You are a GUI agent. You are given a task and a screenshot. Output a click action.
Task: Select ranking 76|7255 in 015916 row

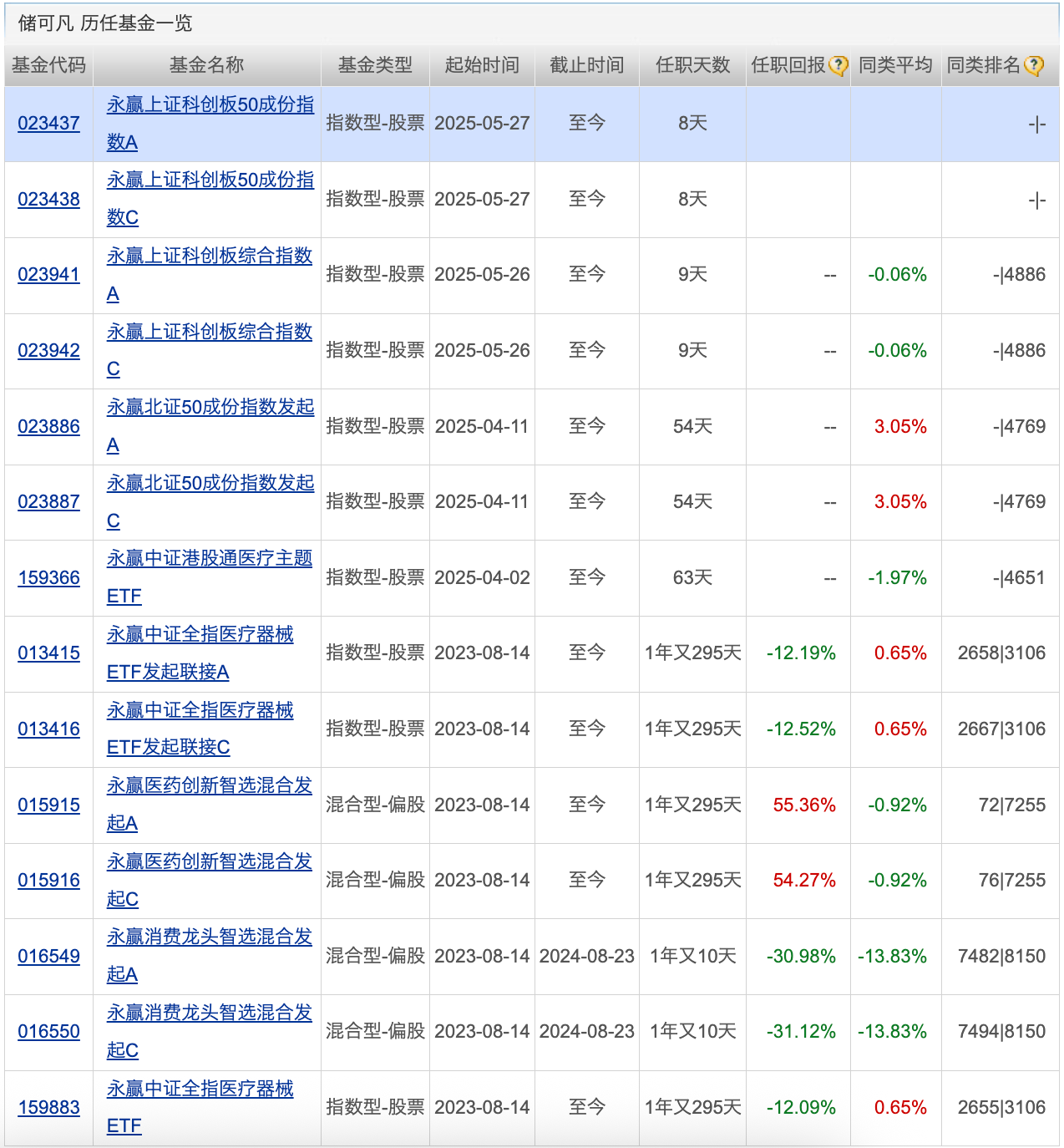(x=1012, y=881)
